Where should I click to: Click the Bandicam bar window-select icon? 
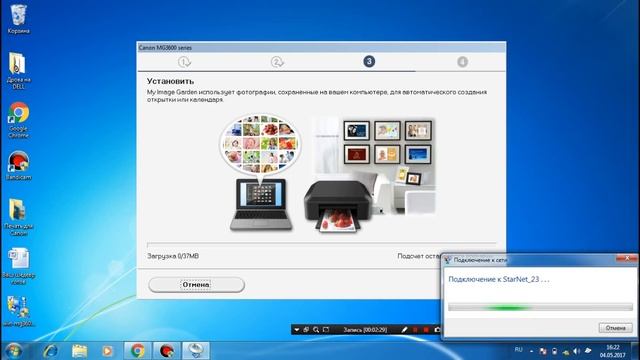(306, 329)
